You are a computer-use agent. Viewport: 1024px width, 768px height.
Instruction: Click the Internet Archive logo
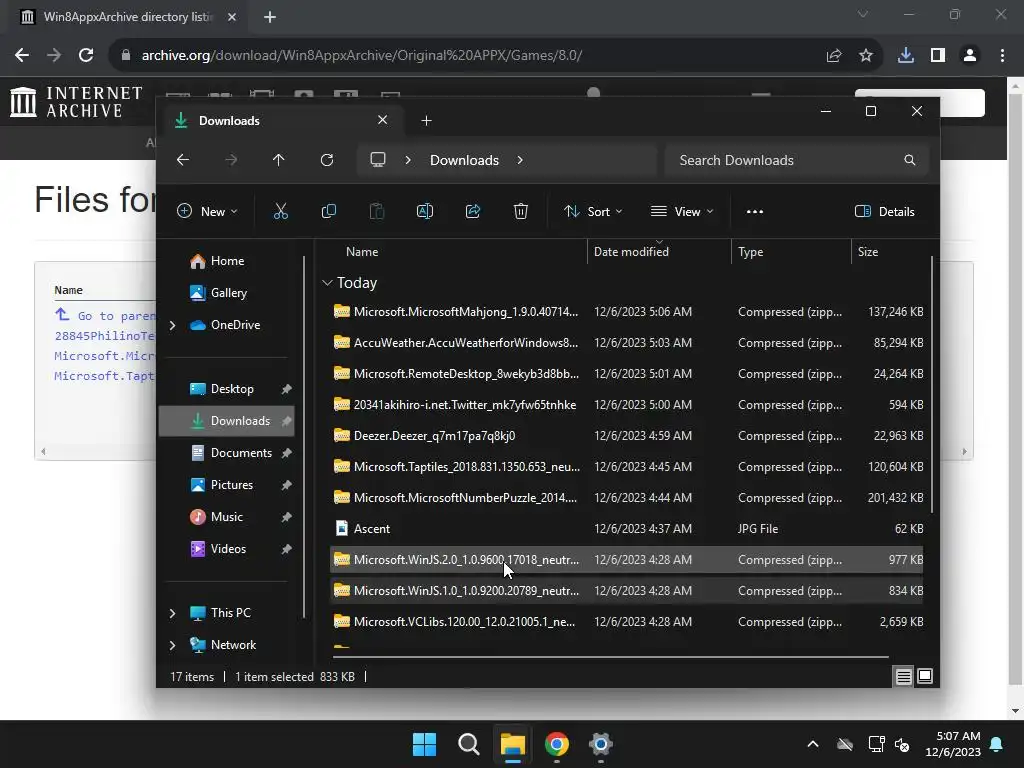pyautogui.click(x=76, y=102)
